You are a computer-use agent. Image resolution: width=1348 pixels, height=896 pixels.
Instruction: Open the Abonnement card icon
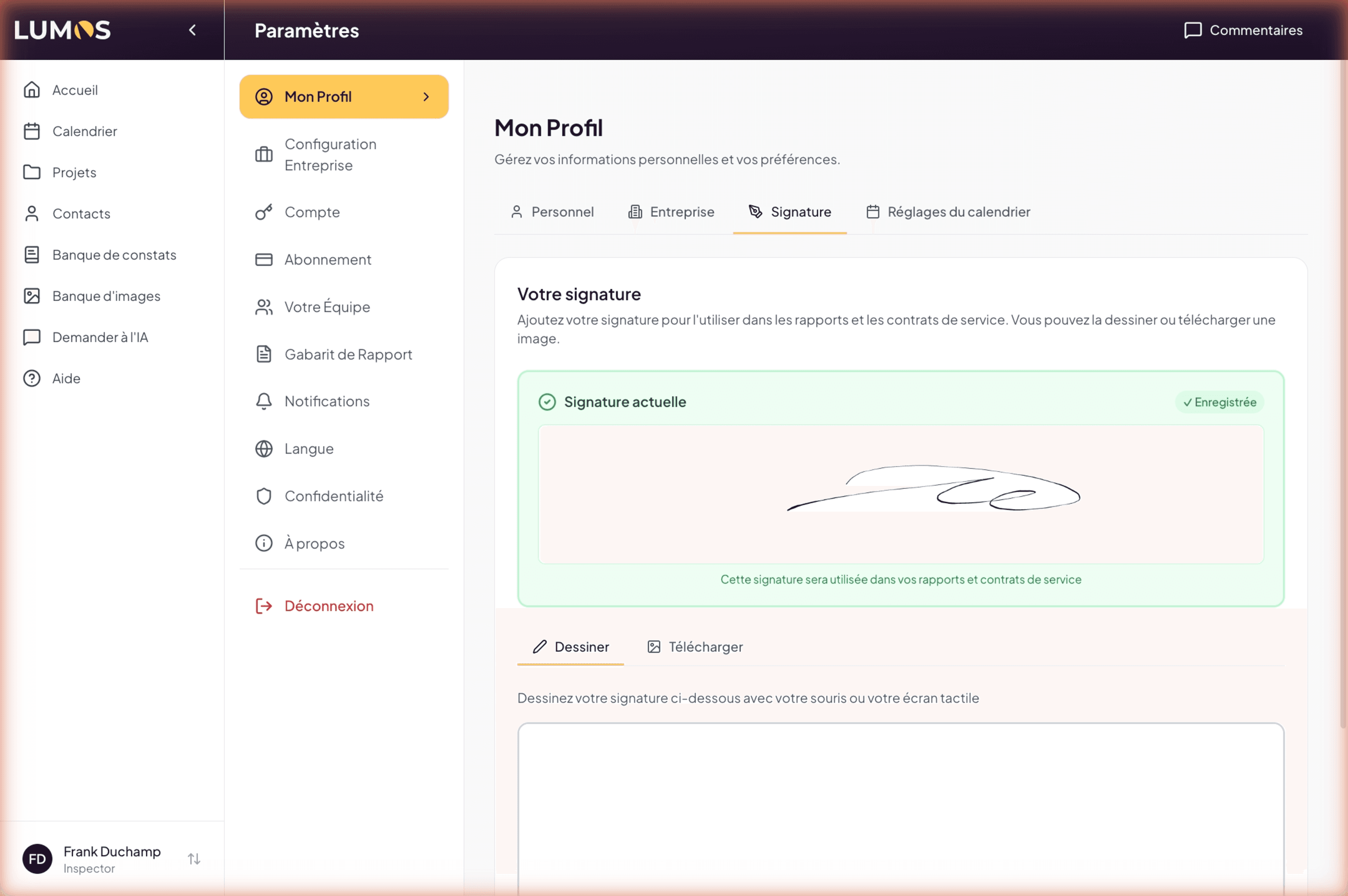point(264,259)
